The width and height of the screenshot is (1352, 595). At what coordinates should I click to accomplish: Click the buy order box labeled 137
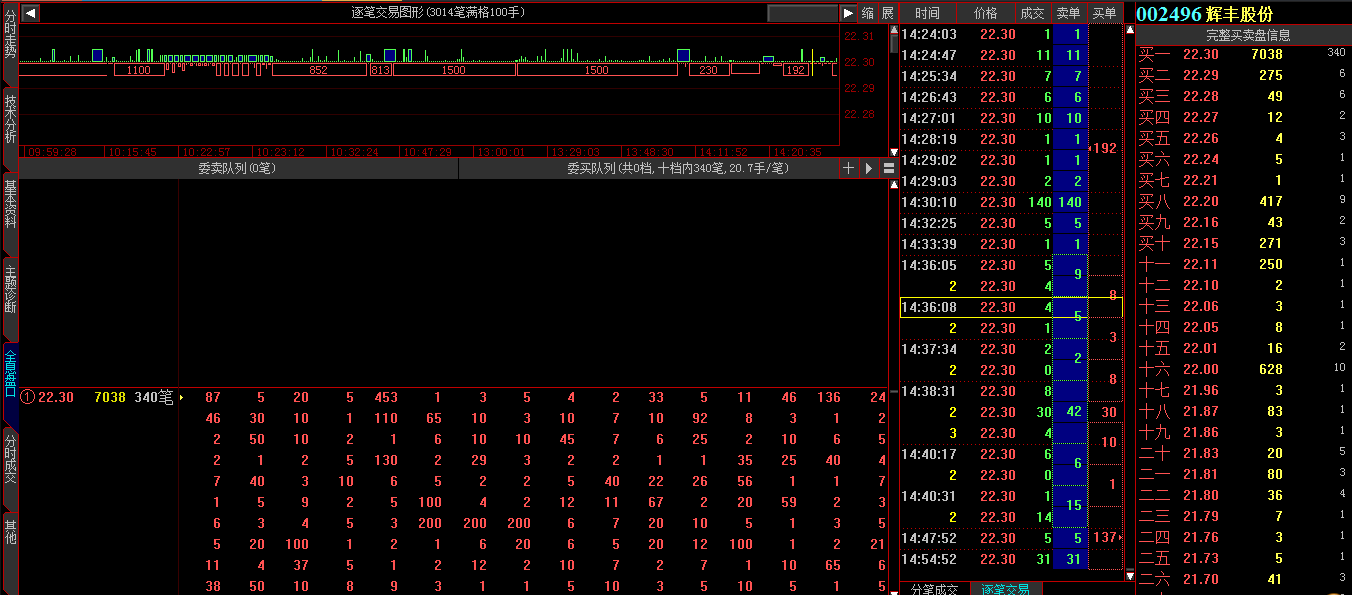(1105, 538)
